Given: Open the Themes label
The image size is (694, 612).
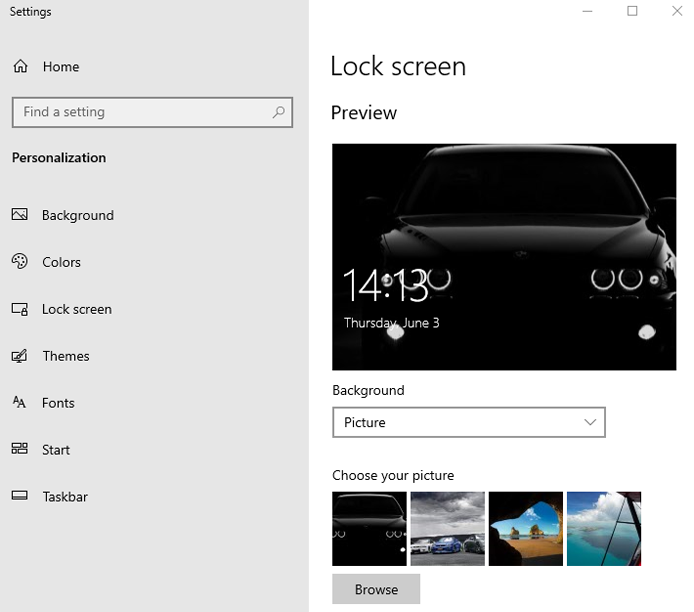Looking at the screenshot, I should coord(66,356).
